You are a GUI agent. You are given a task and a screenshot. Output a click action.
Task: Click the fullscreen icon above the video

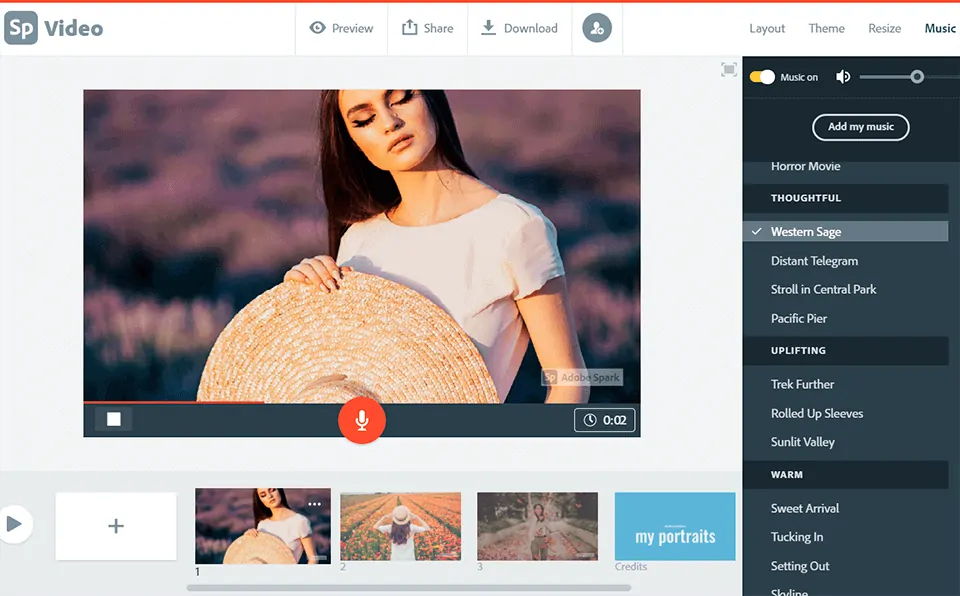(729, 70)
